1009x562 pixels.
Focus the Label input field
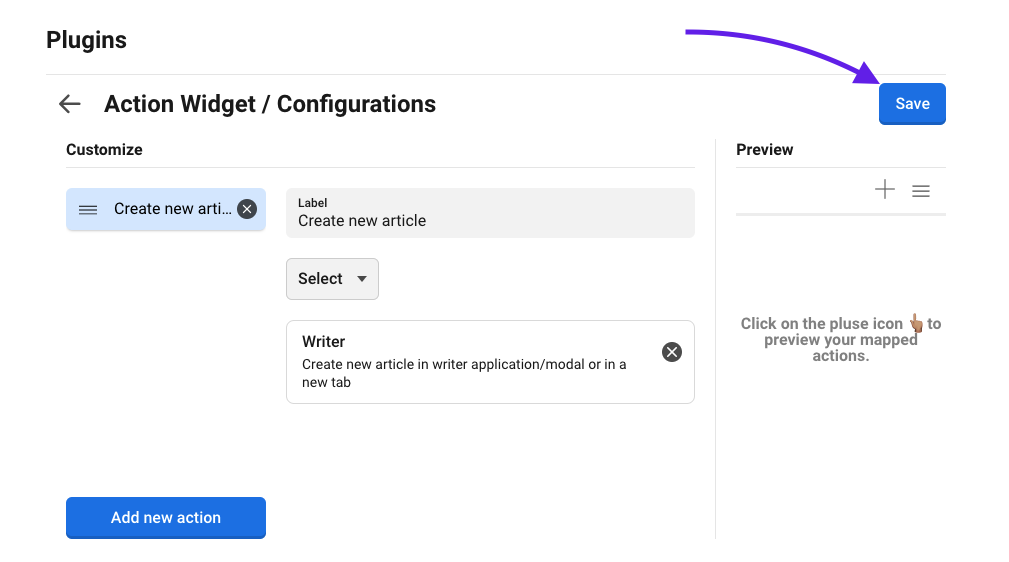(x=490, y=221)
